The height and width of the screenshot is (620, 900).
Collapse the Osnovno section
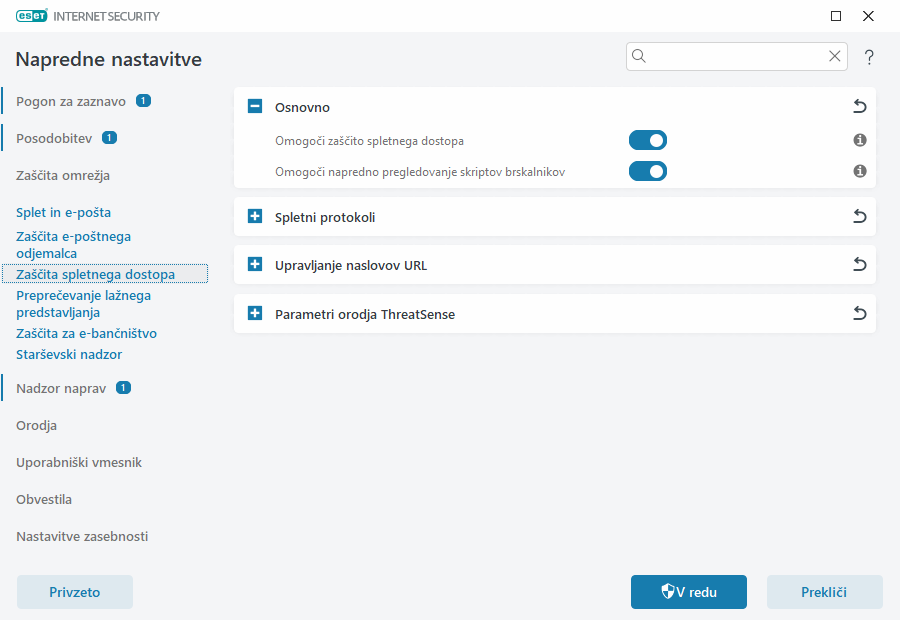254,107
